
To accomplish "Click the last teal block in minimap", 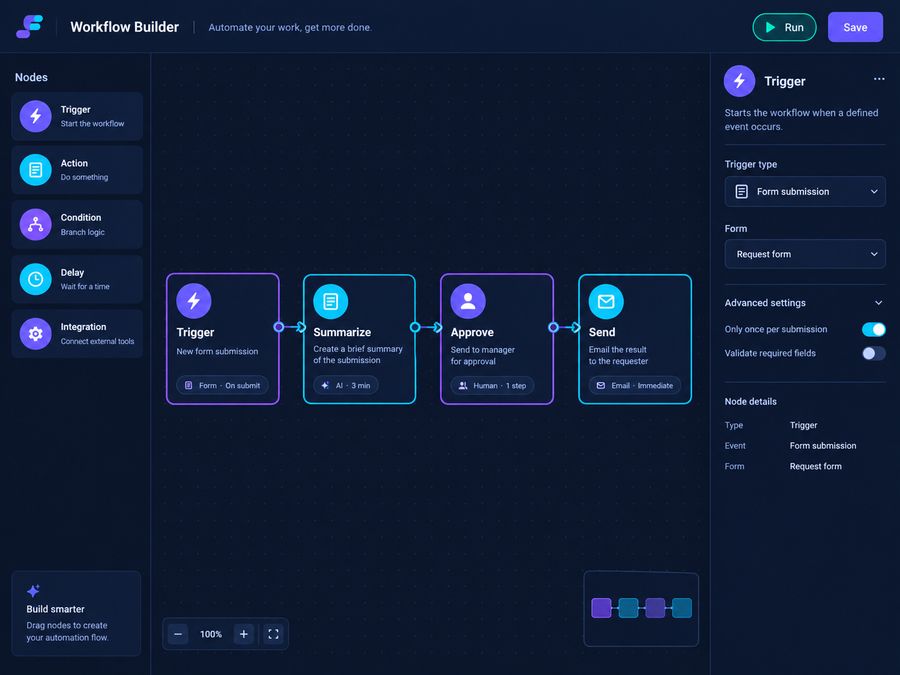I will click(x=681, y=608).
